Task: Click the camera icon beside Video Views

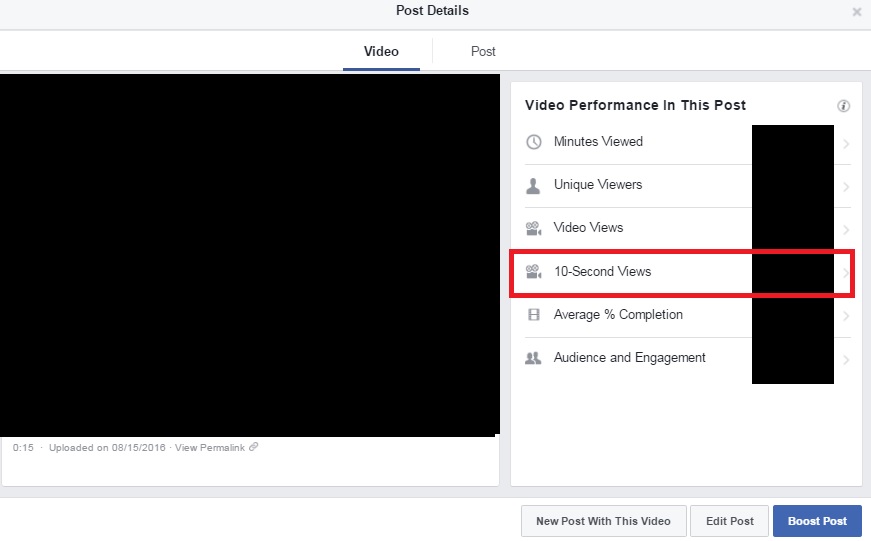Action: (533, 228)
